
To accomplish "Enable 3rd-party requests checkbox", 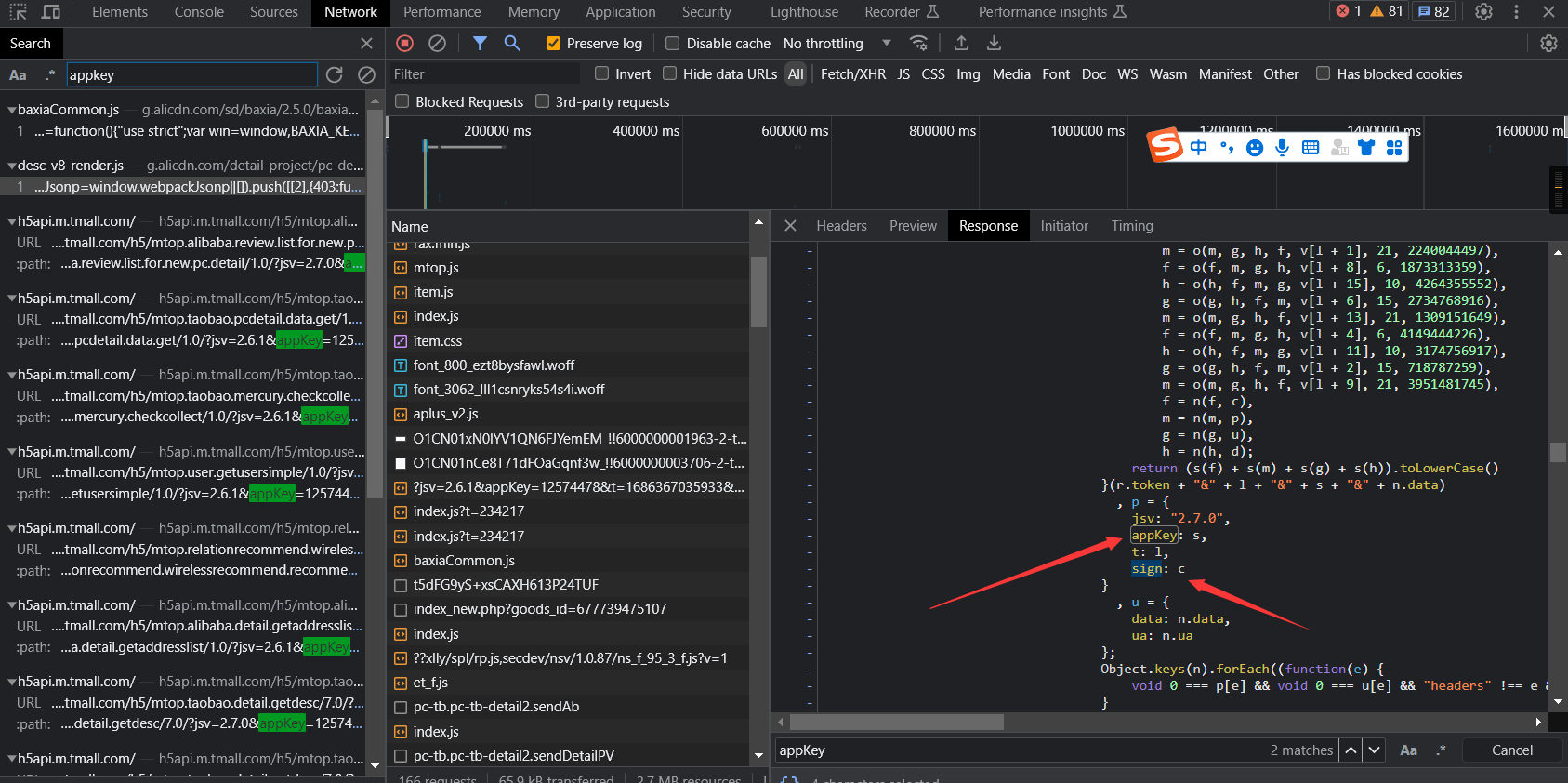I will pyautogui.click(x=542, y=101).
